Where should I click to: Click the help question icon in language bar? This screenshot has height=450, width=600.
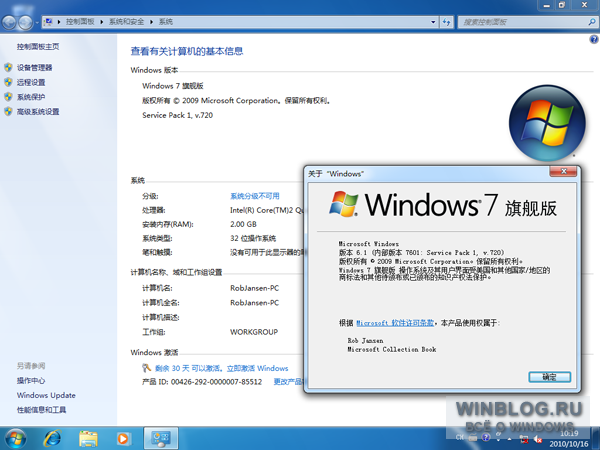pos(486,437)
